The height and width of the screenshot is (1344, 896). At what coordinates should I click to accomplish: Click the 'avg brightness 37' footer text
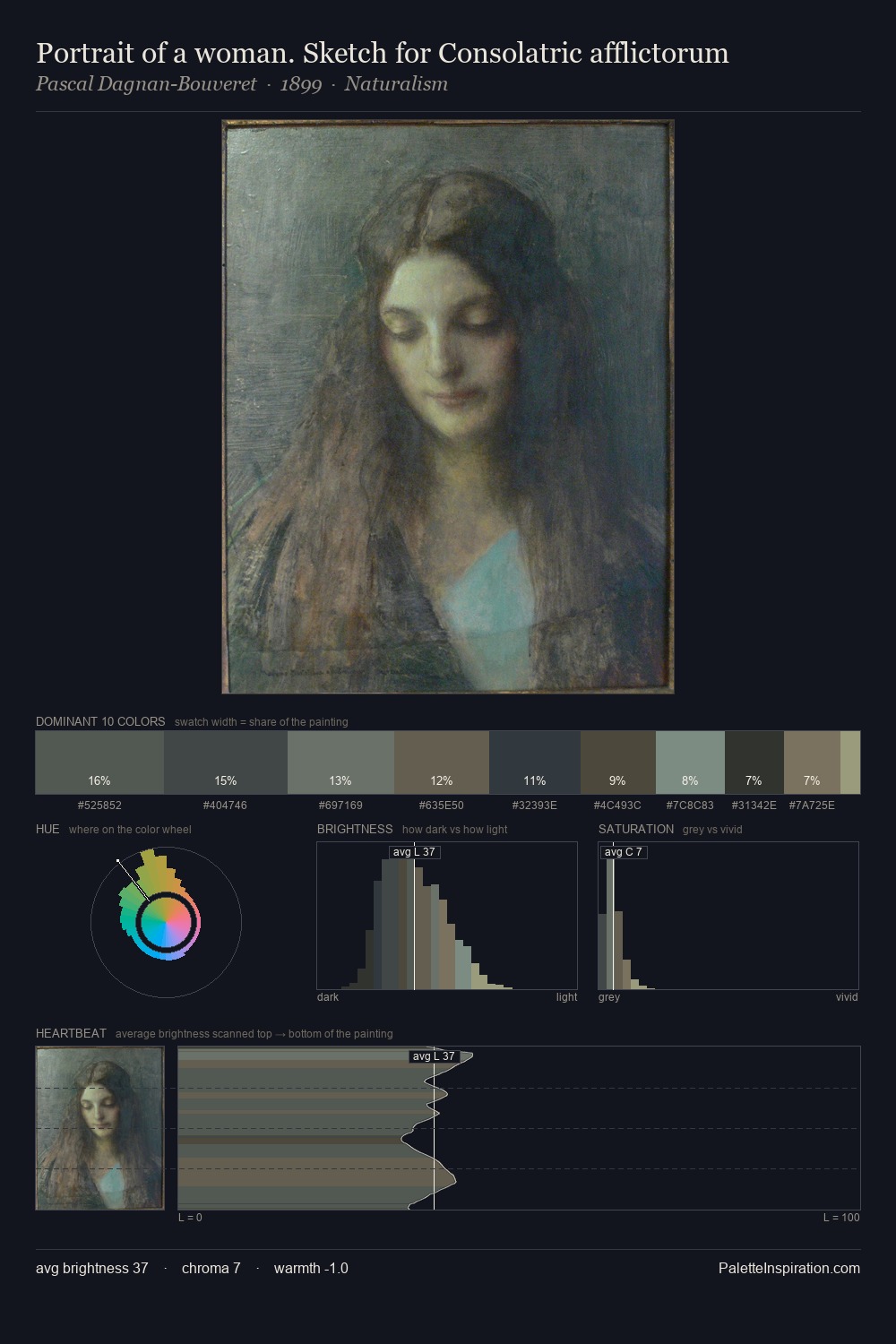pyautogui.click(x=92, y=1269)
